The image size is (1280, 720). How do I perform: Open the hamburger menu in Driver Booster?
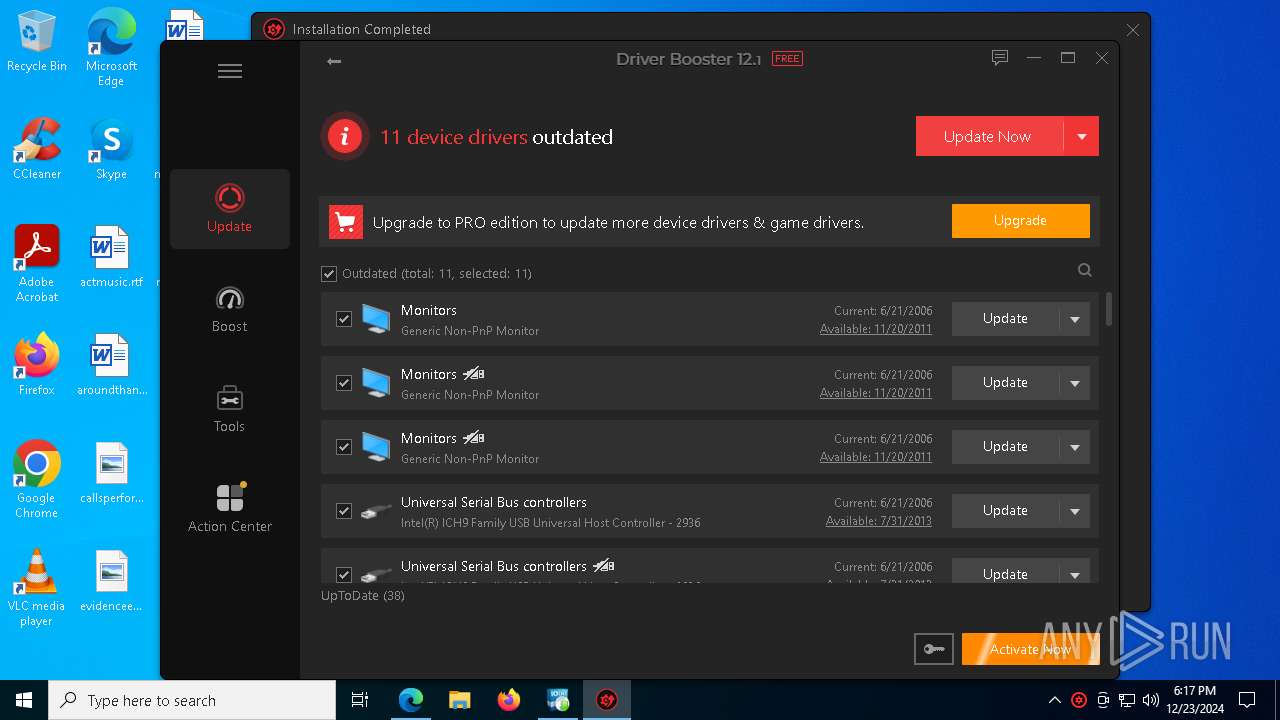click(230, 71)
